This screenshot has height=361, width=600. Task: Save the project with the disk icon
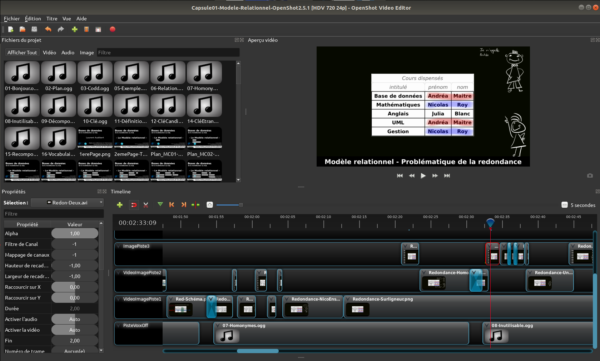(x=34, y=29)
